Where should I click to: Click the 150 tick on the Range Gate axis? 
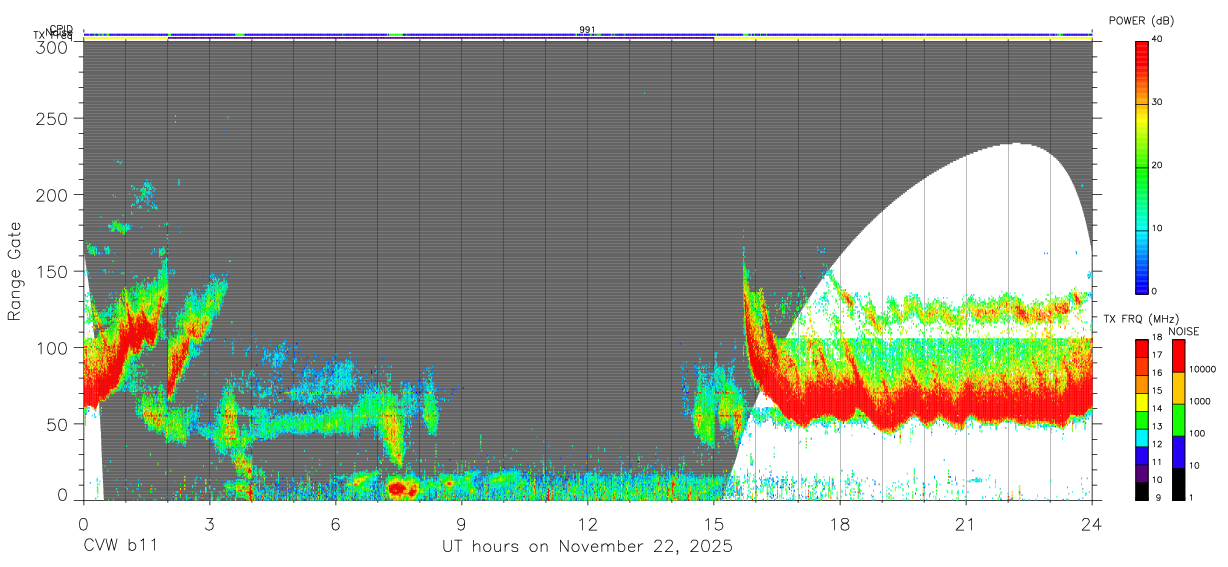53,271
